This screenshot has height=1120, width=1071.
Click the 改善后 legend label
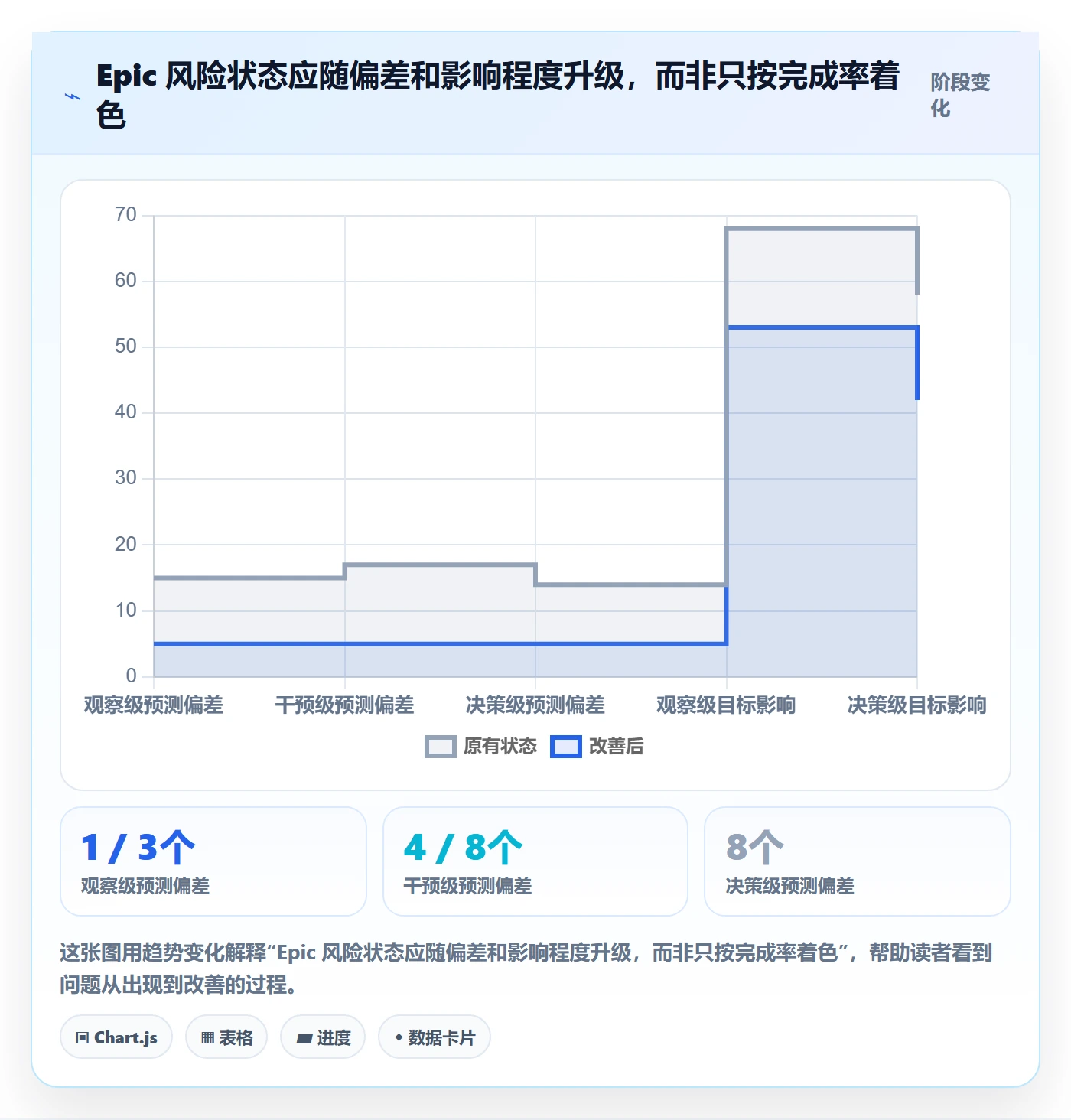(x=617, y=747)
